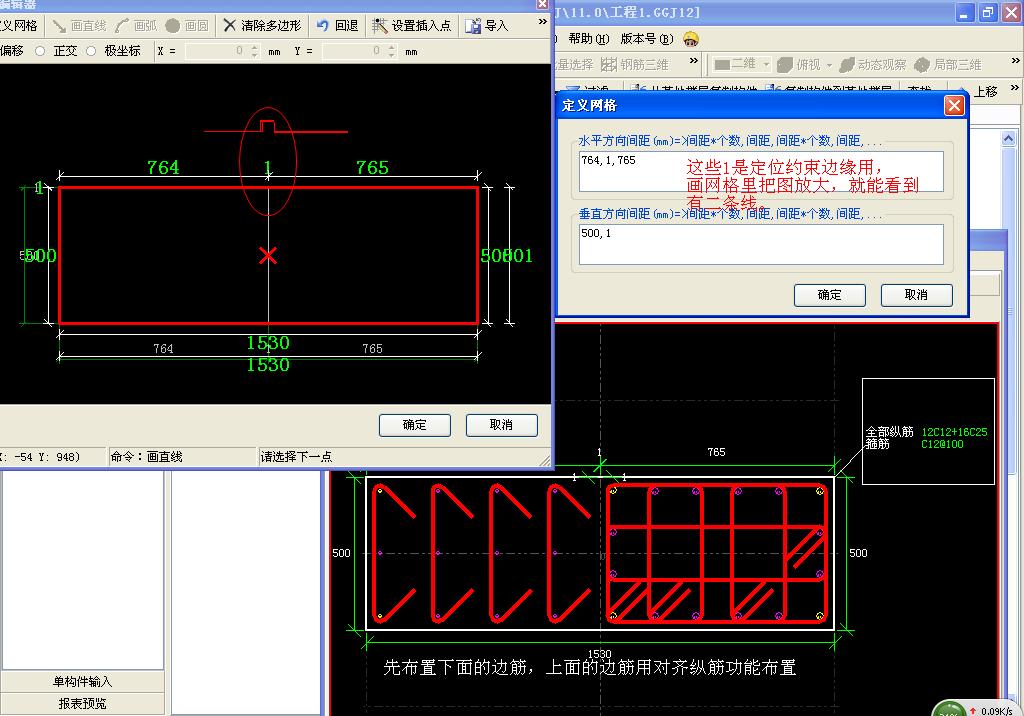Image resolution: width=1024 pixels, height=716 pixels.
Task: Restore down the main GGJ window
Action: point(988,12)
